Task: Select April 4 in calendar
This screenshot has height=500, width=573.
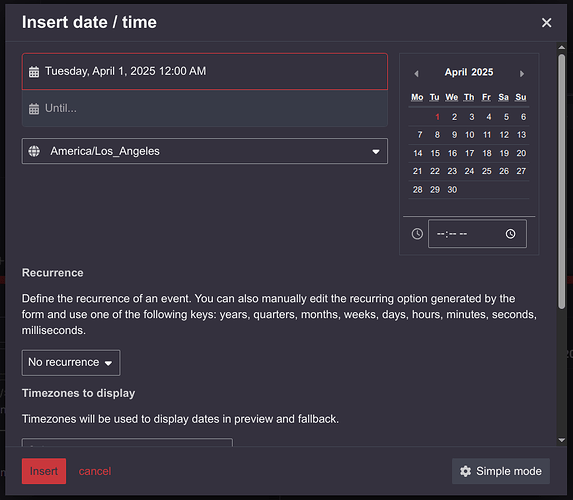Action: pos(489,117)
